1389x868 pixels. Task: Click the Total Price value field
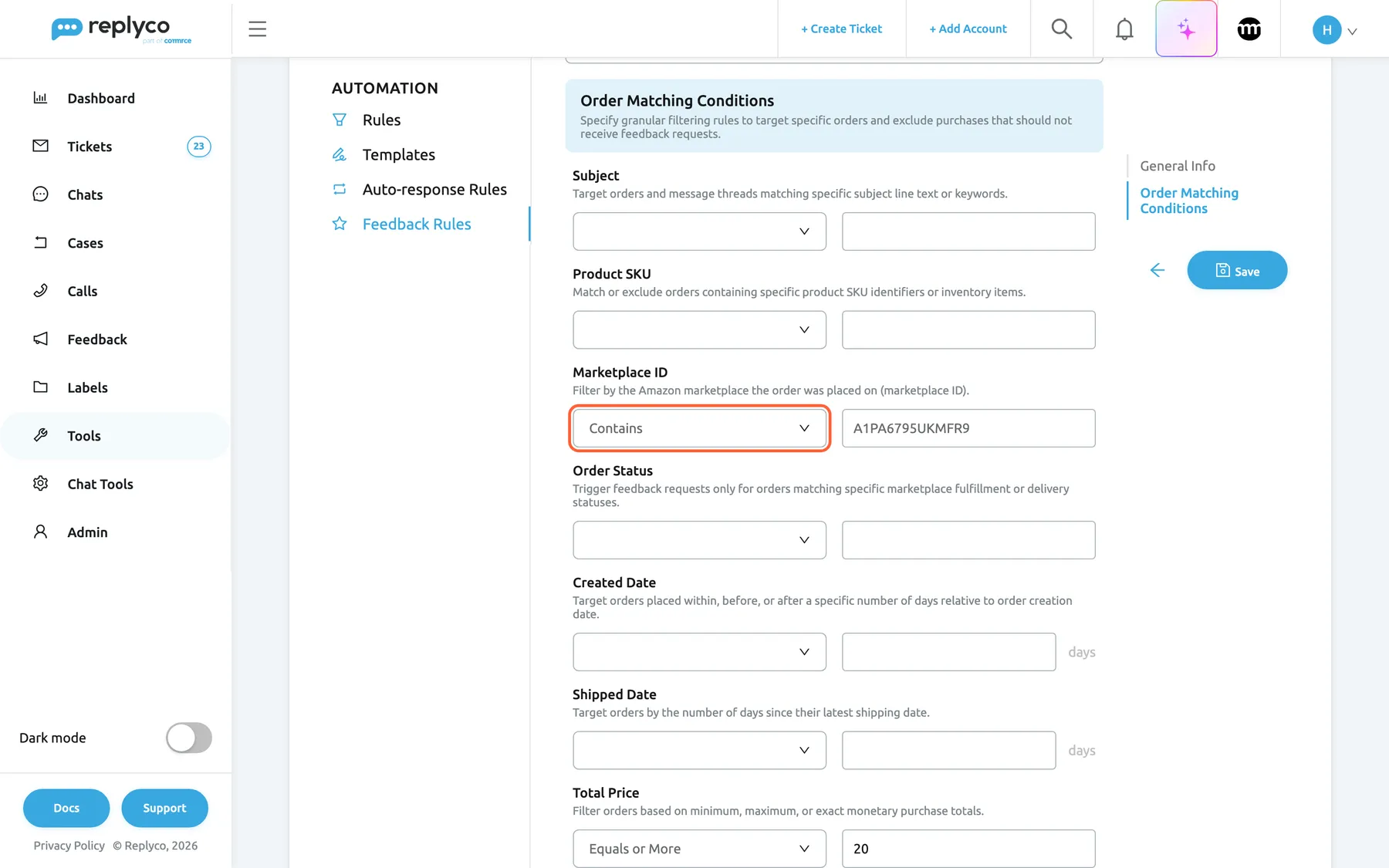(968, 849)
